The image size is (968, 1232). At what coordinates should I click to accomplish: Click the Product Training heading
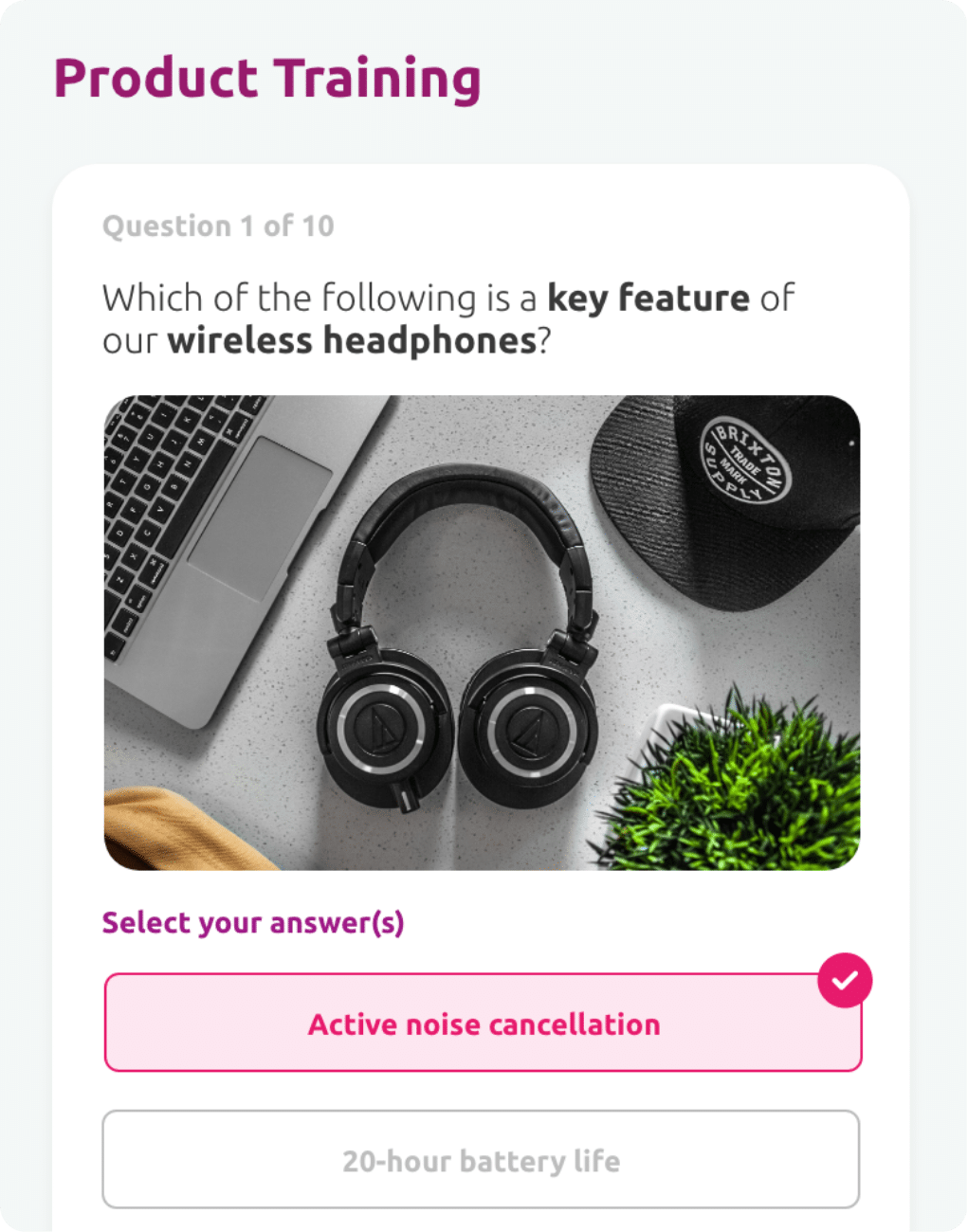click(267, 78)
